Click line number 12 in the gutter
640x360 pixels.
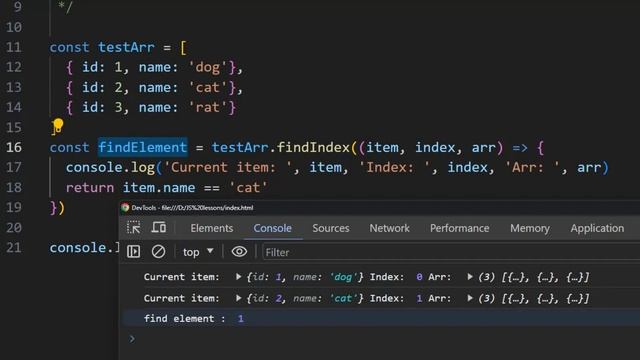click(14, 67)
